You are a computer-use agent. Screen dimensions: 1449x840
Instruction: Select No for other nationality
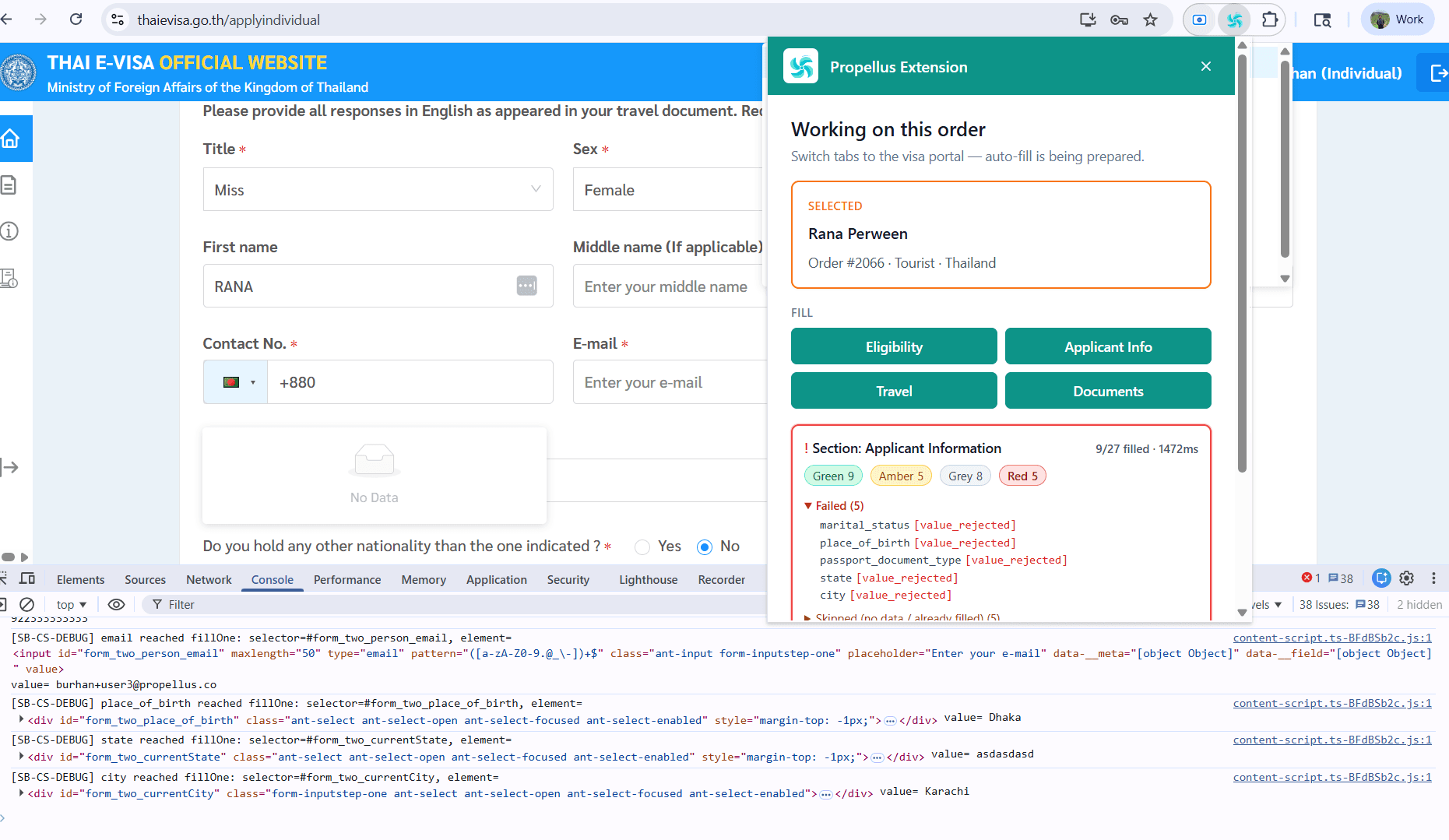705,547
